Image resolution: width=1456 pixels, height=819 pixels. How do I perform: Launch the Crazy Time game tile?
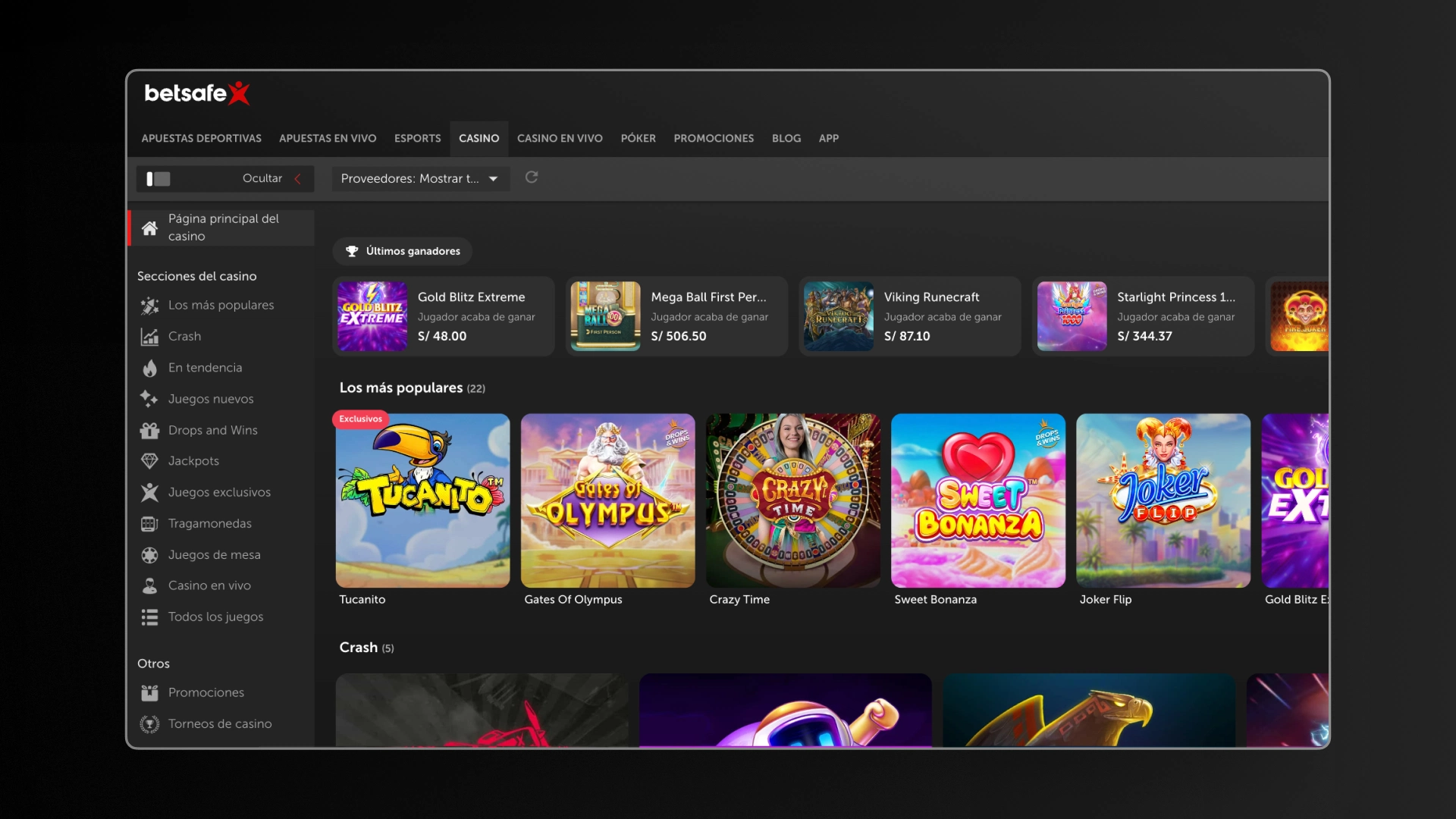tap(792, 500)
